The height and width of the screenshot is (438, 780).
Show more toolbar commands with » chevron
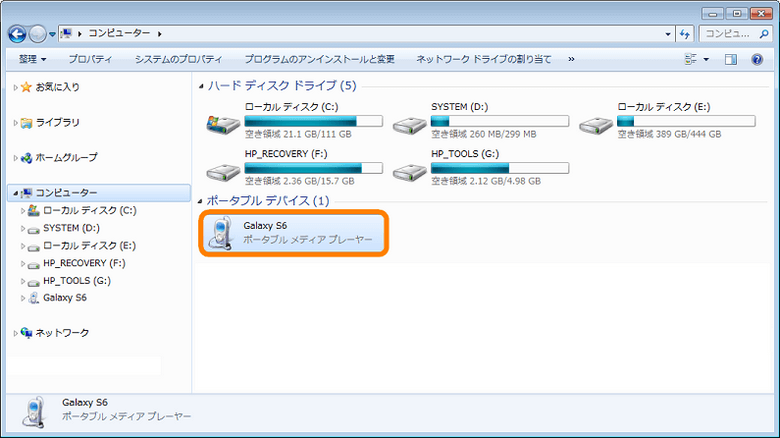(x=571, y=59)
